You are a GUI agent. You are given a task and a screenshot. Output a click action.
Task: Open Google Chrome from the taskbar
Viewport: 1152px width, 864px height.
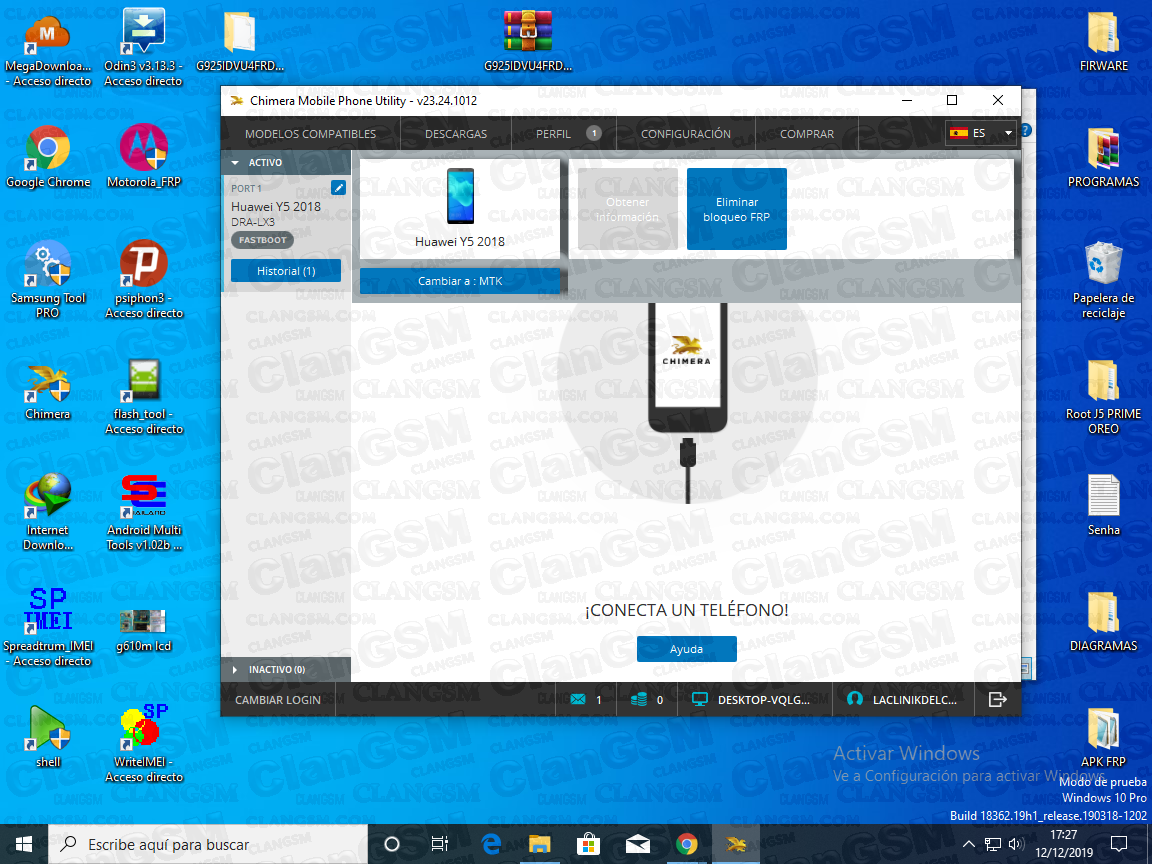(x=687, y=844)
